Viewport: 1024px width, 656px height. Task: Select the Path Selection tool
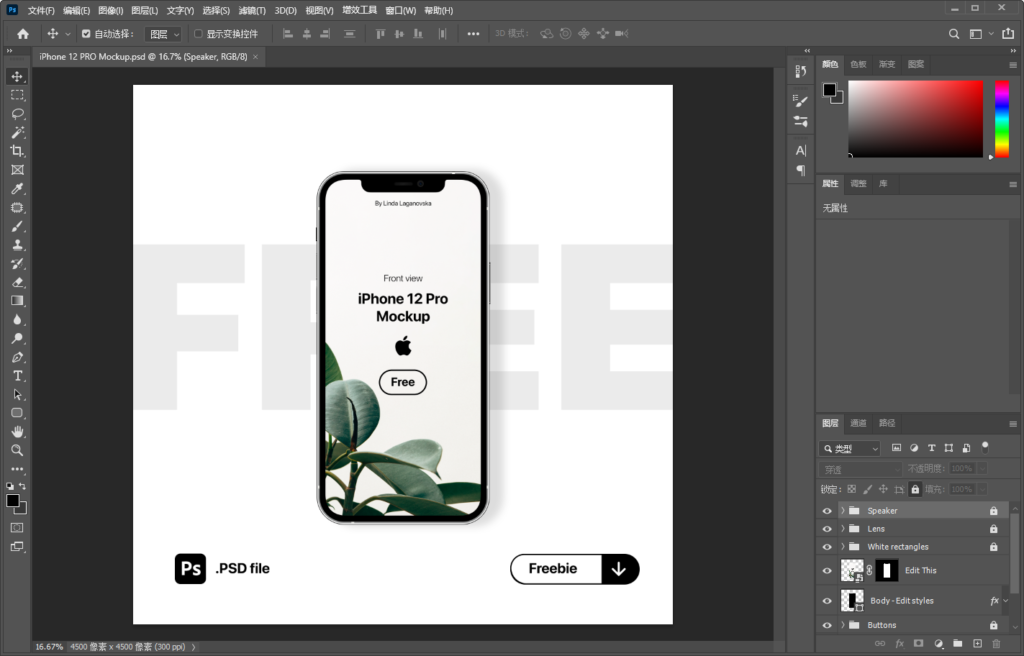(x=17, y=395)
